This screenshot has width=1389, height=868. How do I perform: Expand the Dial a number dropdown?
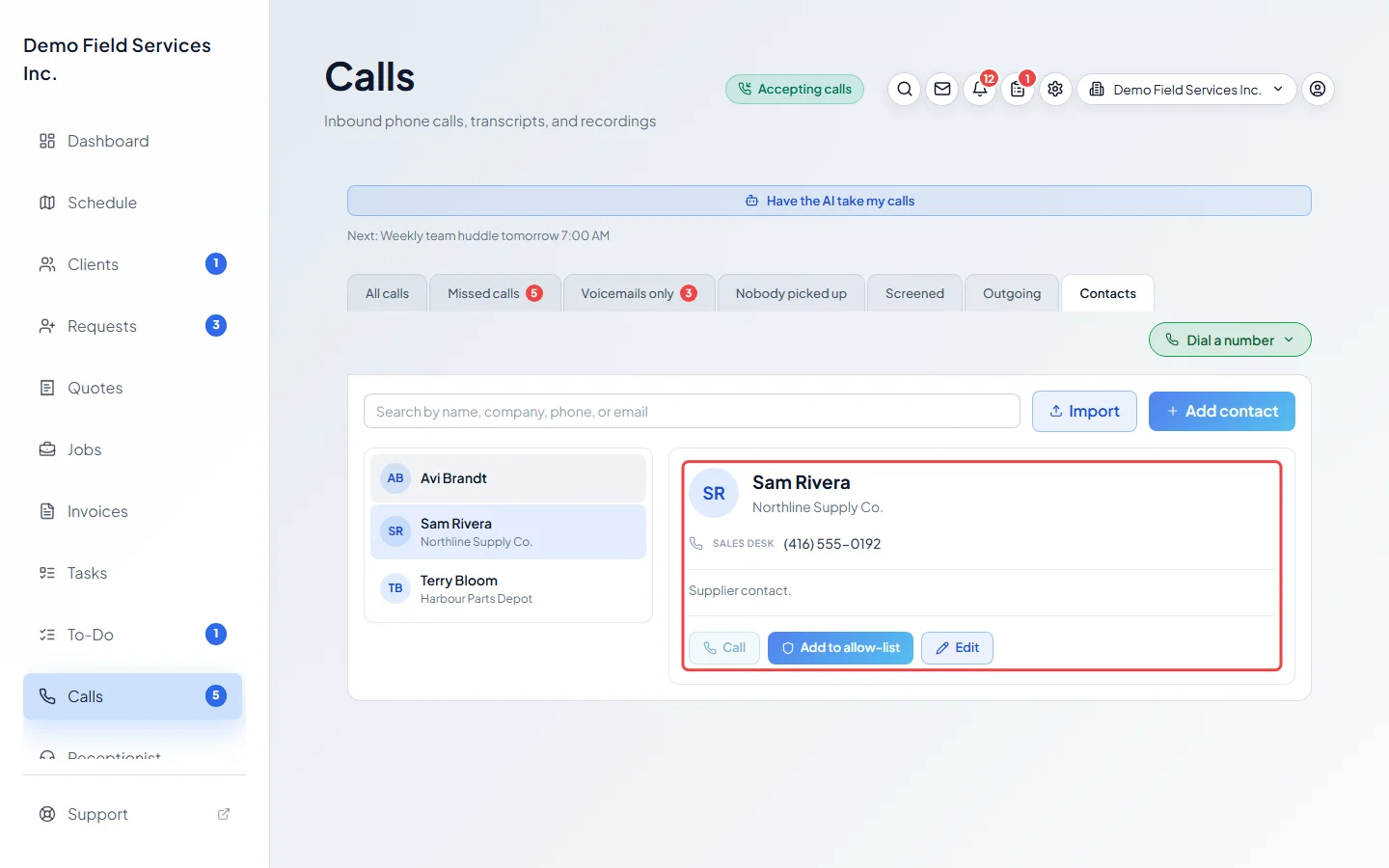coord(1230,339)
